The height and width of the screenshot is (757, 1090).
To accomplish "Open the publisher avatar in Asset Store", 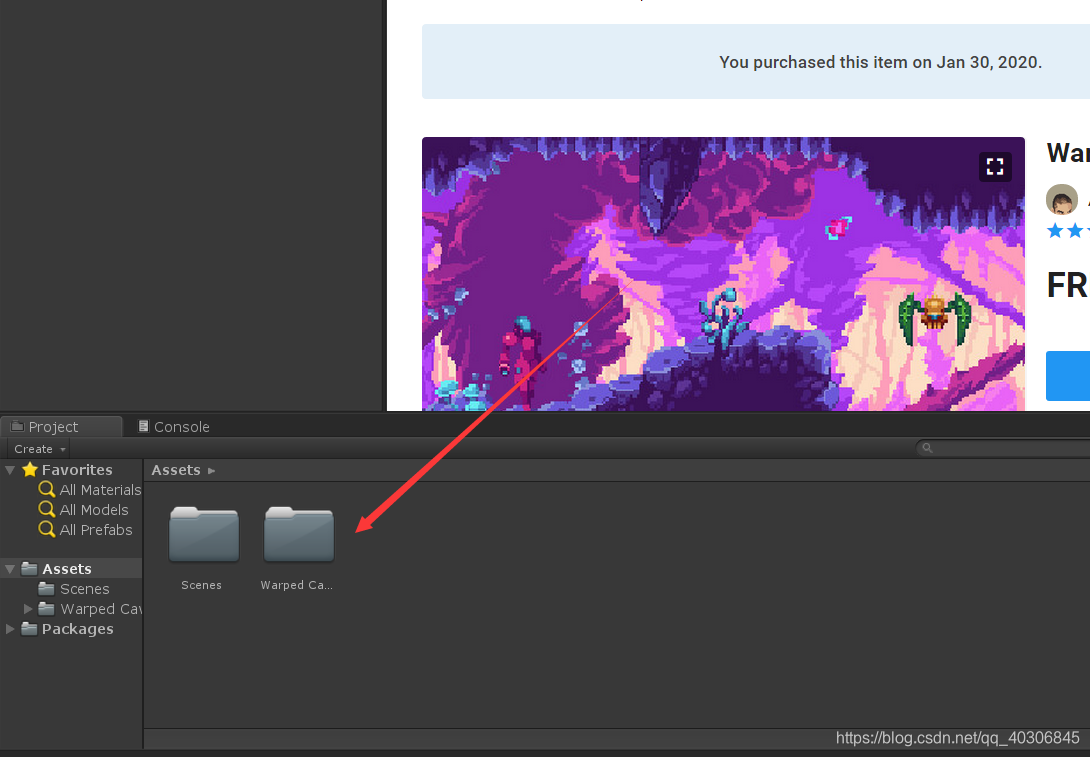I will pyautogui.click(x=1061, y=200).
